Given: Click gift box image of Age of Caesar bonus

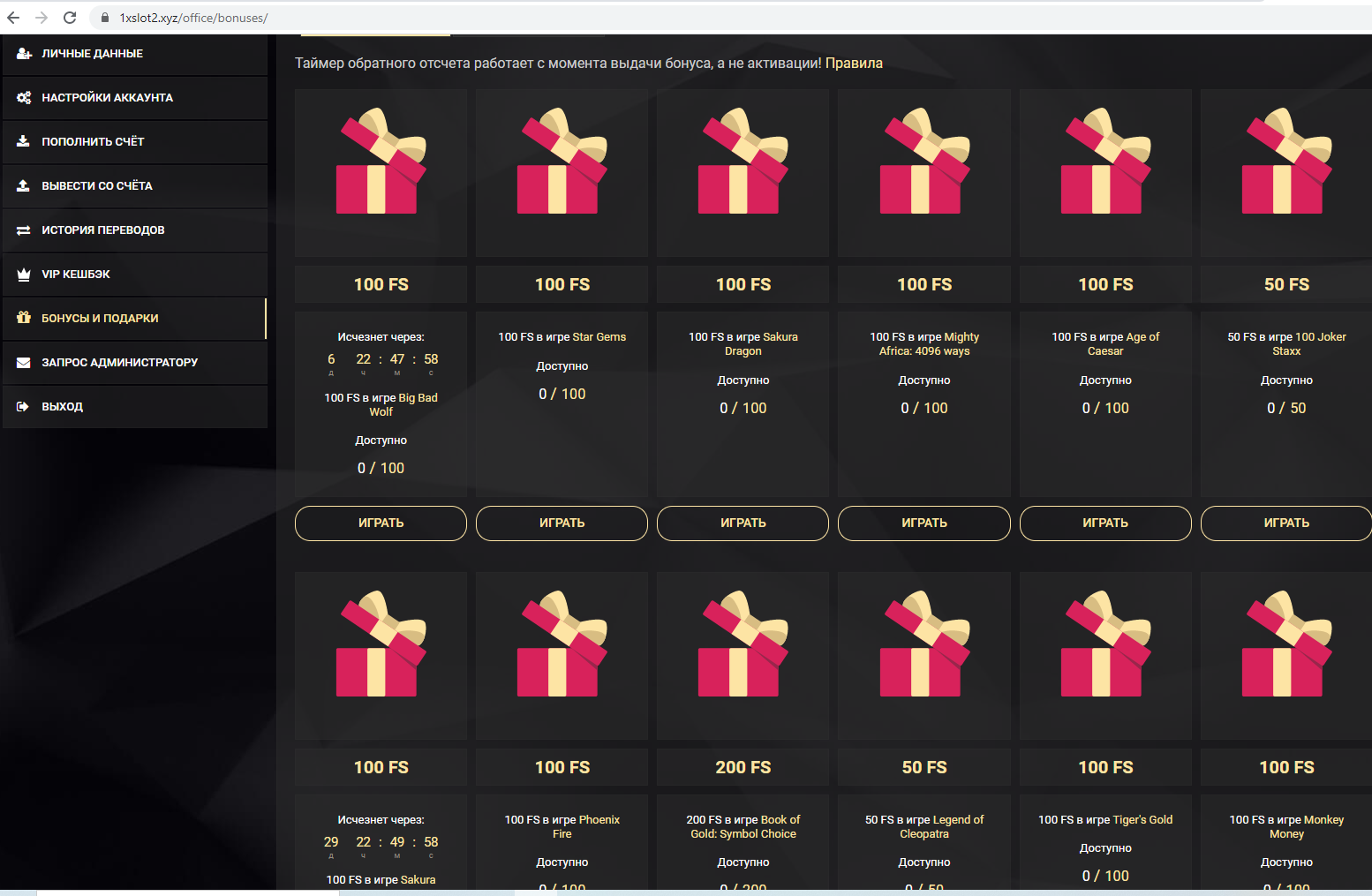Looking at the screenshot, I should coord(1105,161).
